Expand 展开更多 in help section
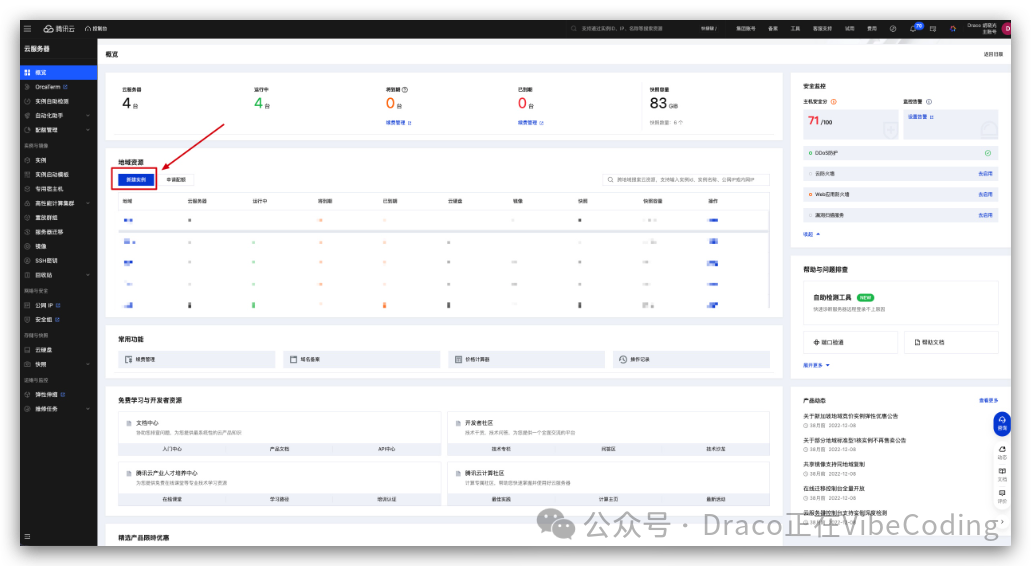The image size is (1031, 566). click(816, 365)
